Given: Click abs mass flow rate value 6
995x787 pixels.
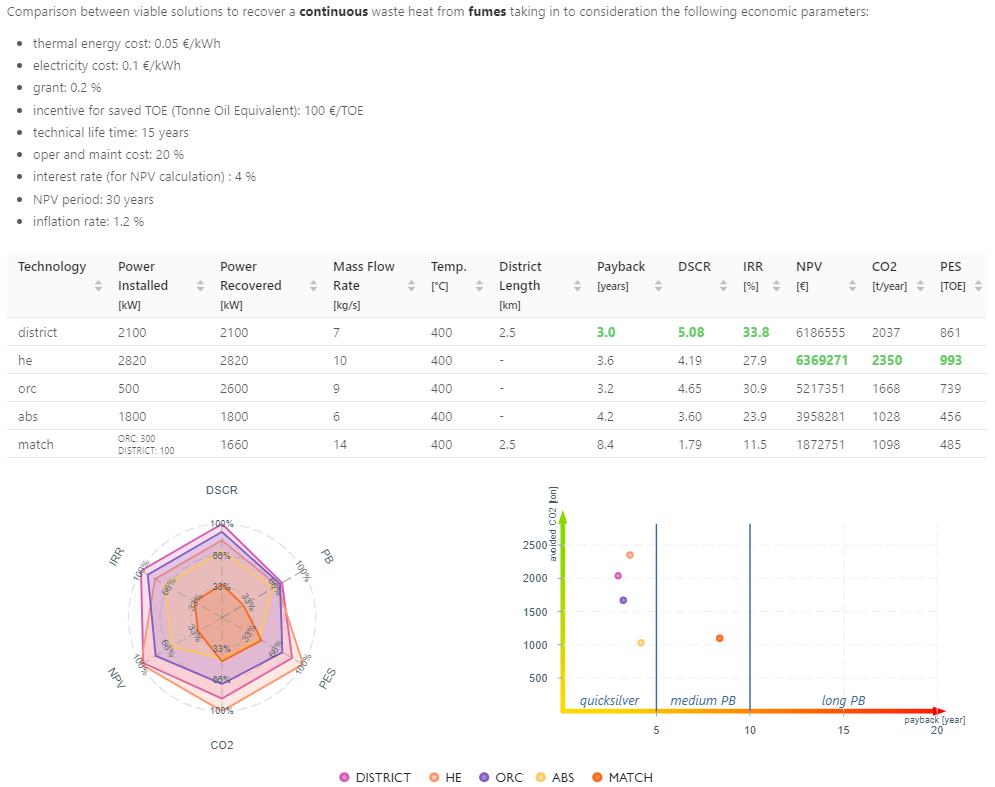Looking at the screenshot, I should pos(336,416).
